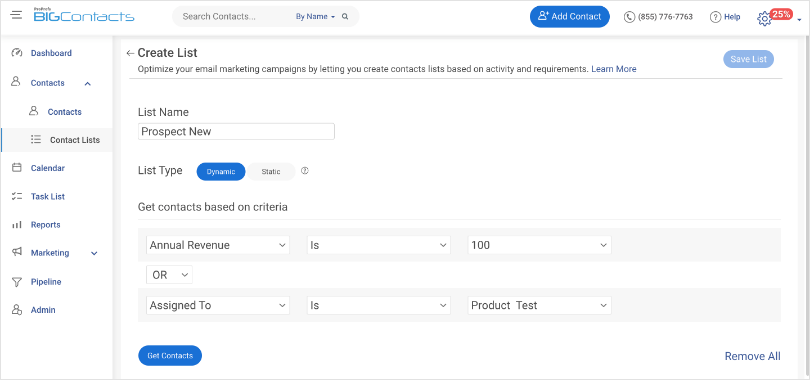Click the Admin users icon

tap(17, 310)
